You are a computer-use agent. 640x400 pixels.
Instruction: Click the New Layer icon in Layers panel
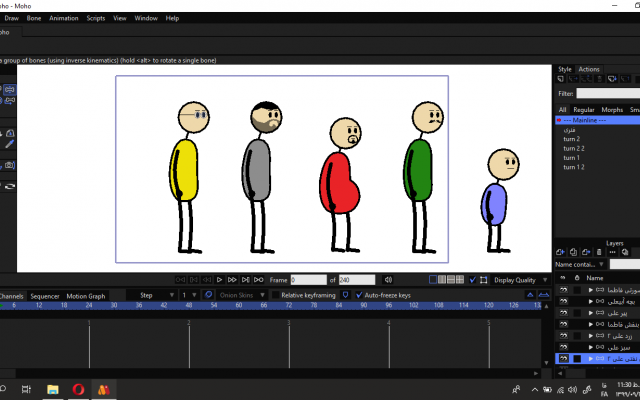[x=560, y=252]
